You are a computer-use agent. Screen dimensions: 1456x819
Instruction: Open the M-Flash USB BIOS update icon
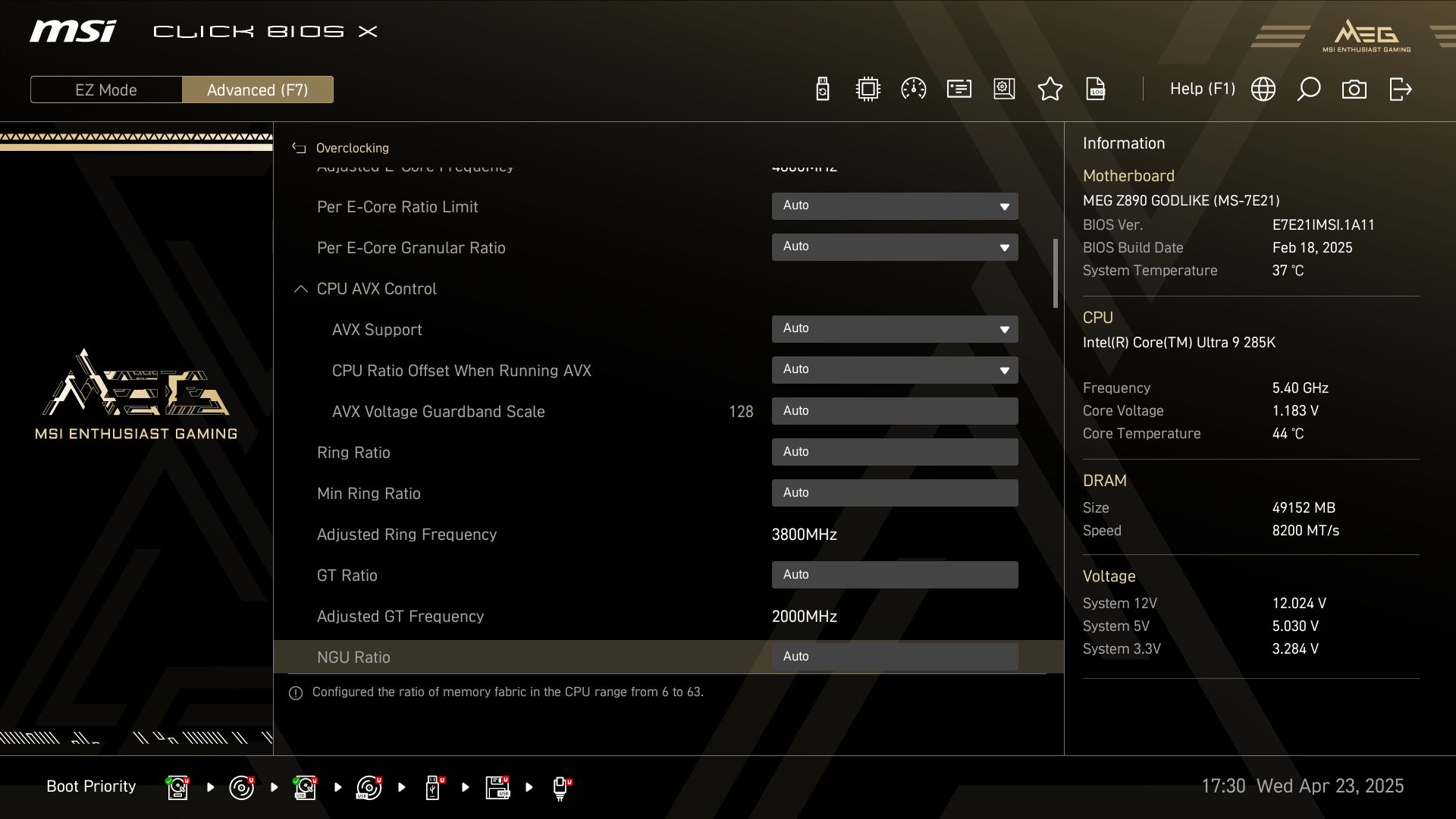(822, 89)
